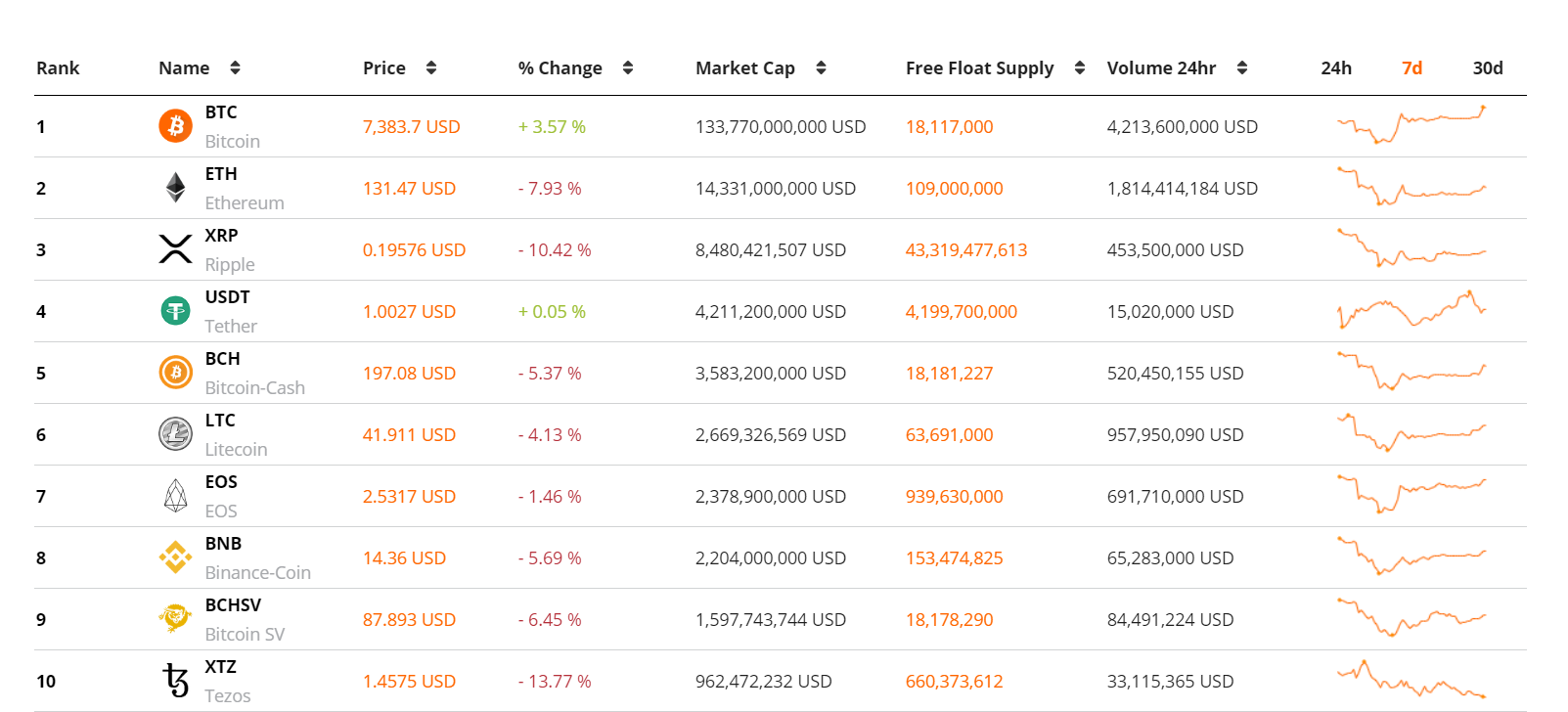Sort by Volume 24hr arrows
Viewport: 1568px width, 712px height.
click(1242, 67)
